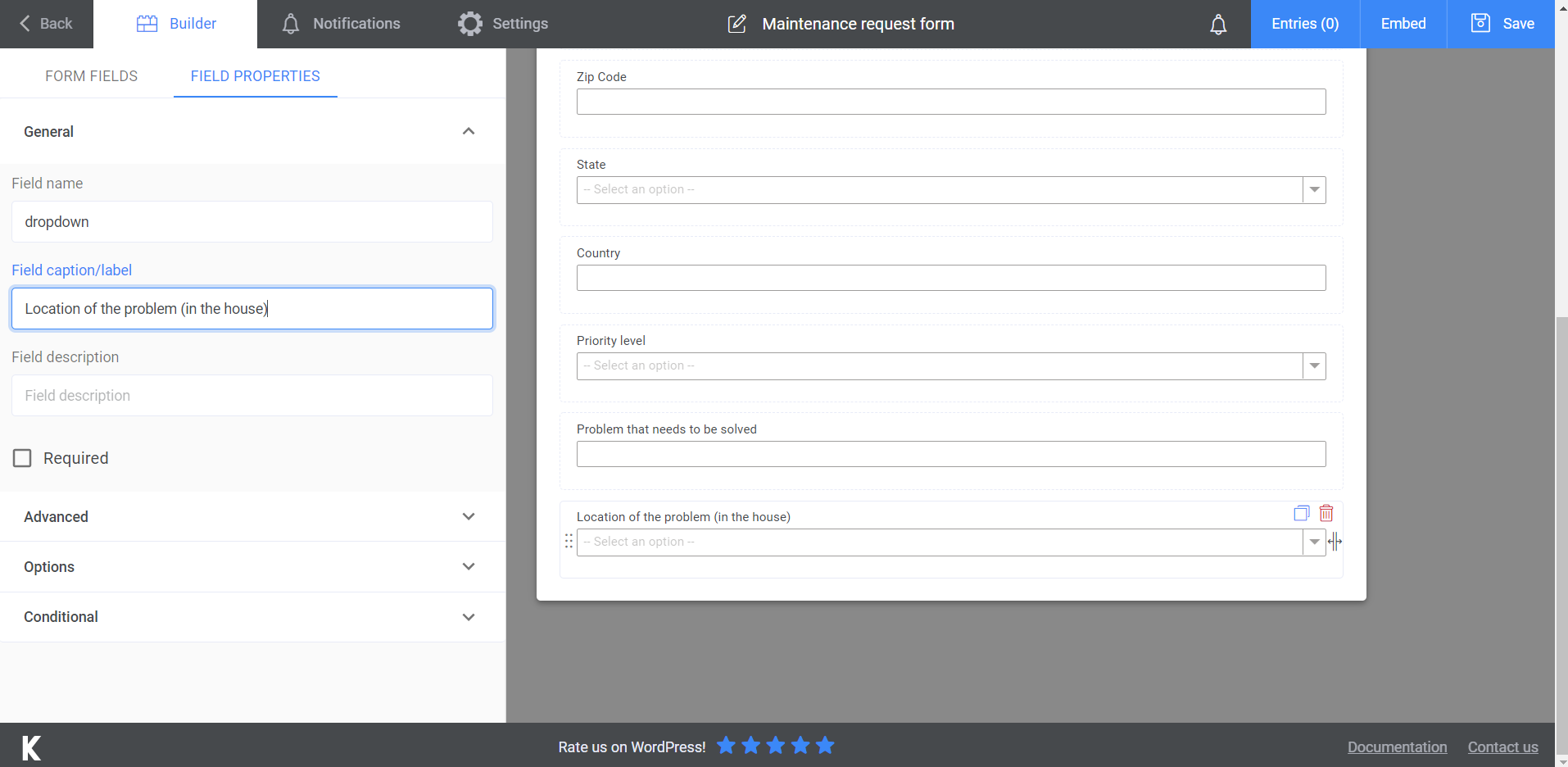This screenshot has height=767, width=1568.
Task: Click the field width adjustment icon
Action: [1335, 541]
